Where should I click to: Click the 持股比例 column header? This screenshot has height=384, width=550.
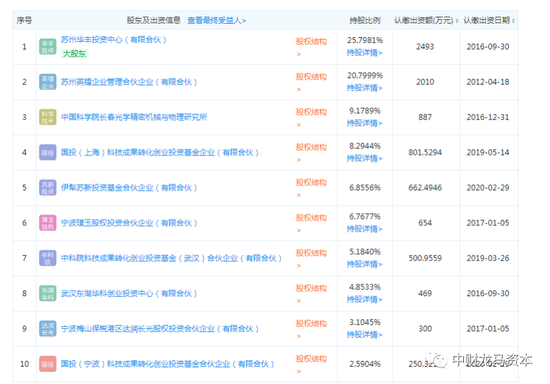pyautogui.click(x=365, y=20)
